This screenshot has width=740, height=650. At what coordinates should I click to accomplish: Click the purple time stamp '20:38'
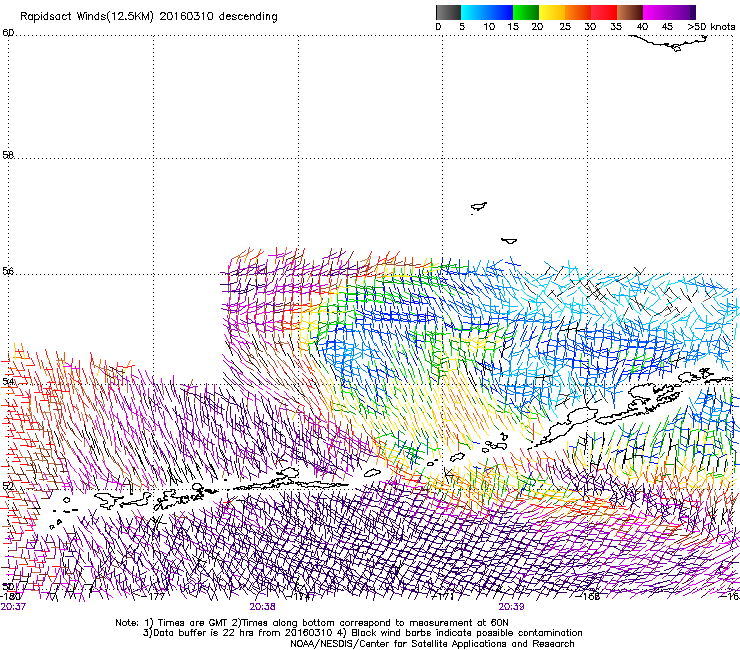[262, 607]
